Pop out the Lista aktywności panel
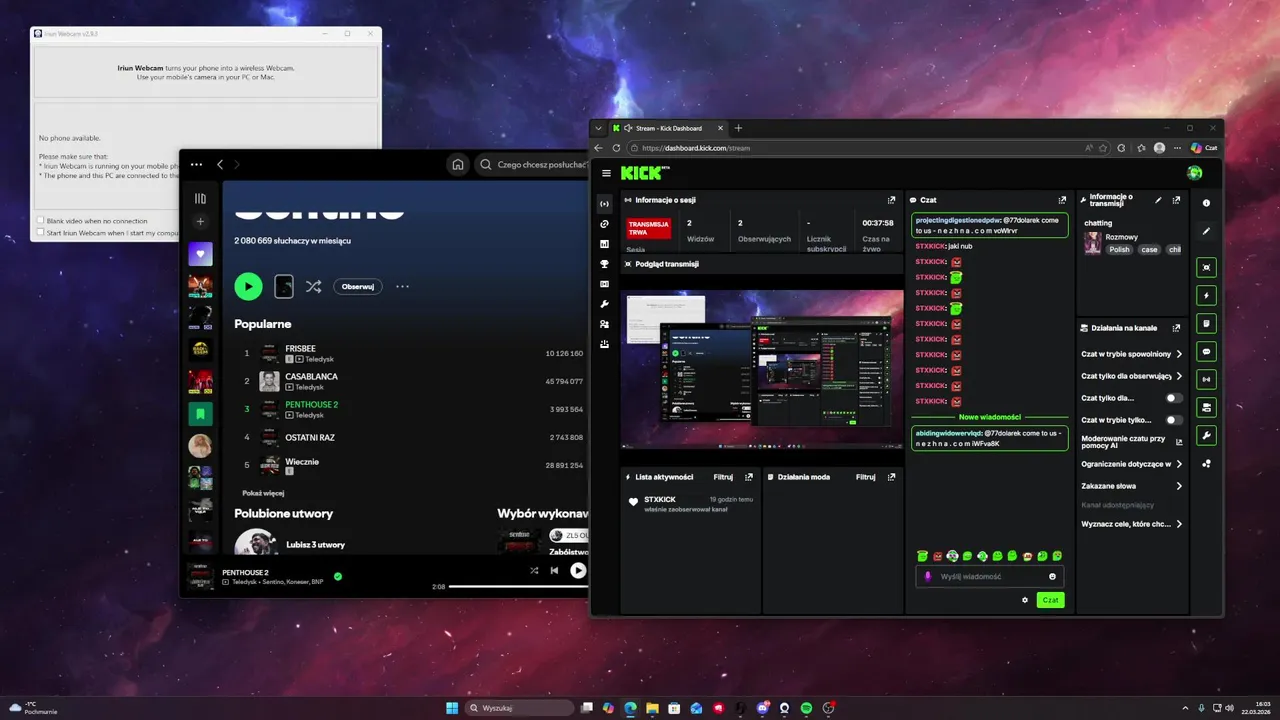The width and height of the screenshot is (1280, 720). tap(749, 477)
